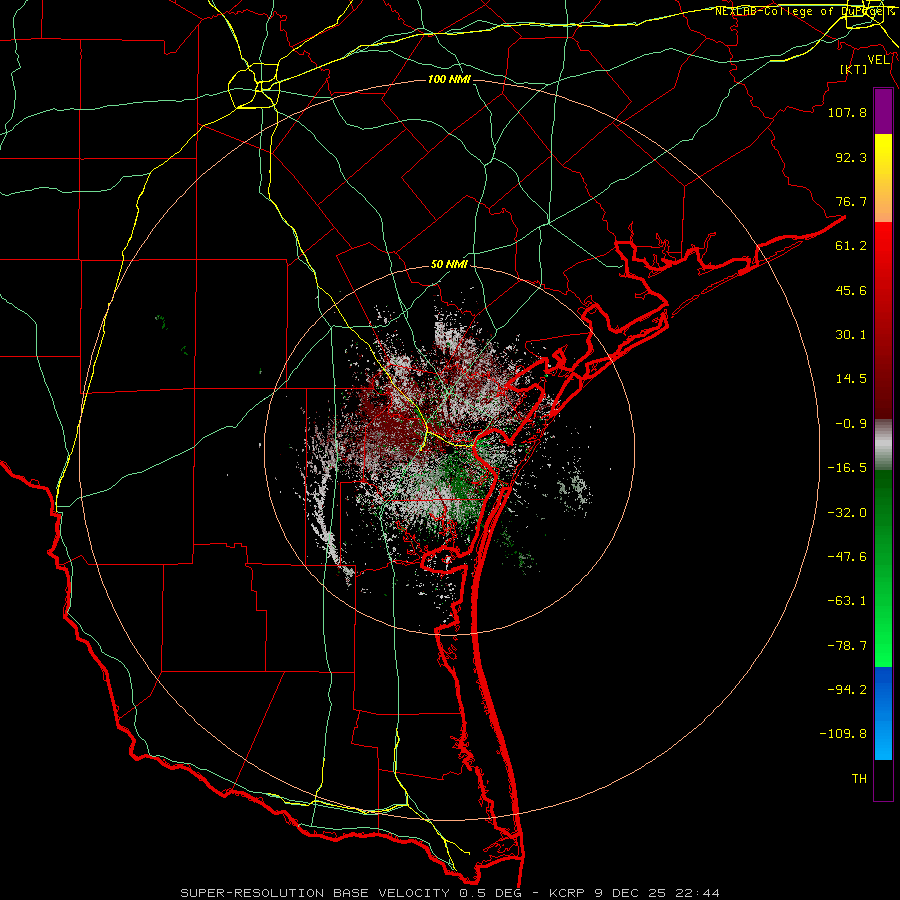900x900 pixels.
Task: Click the TH threshold label
Action: (x=859, y=779)
